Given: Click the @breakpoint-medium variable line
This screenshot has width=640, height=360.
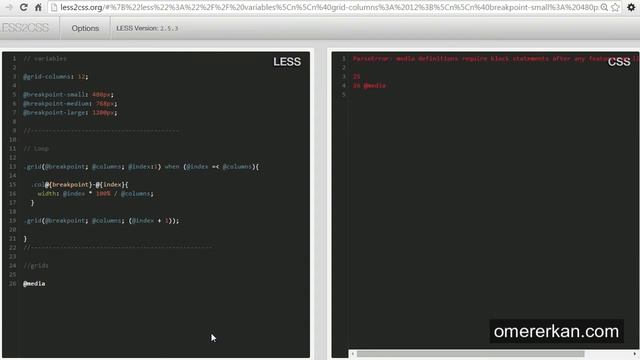Looking at the screenshot, I should (x=70, y=104).
